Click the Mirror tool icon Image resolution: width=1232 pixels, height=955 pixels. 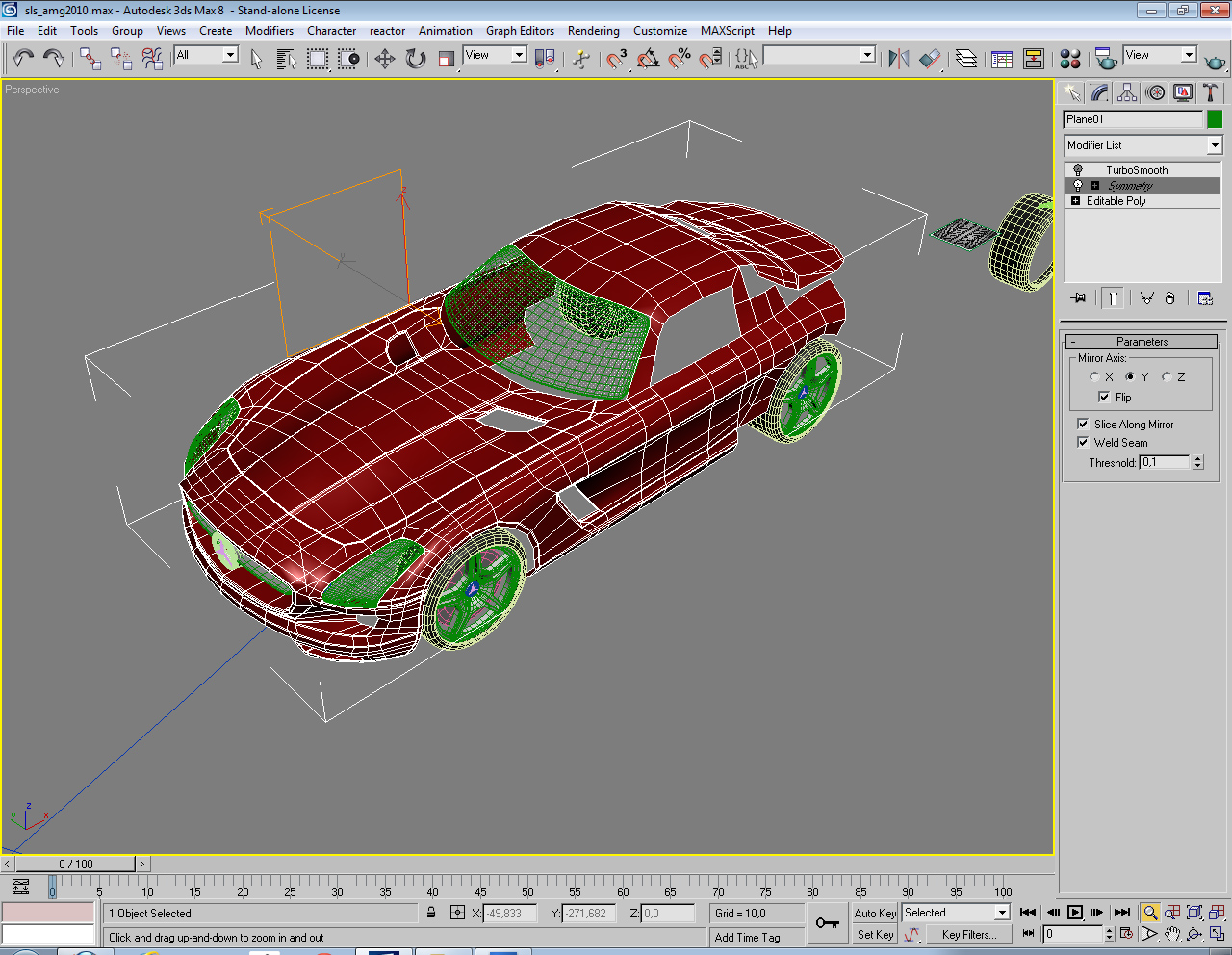898,59
